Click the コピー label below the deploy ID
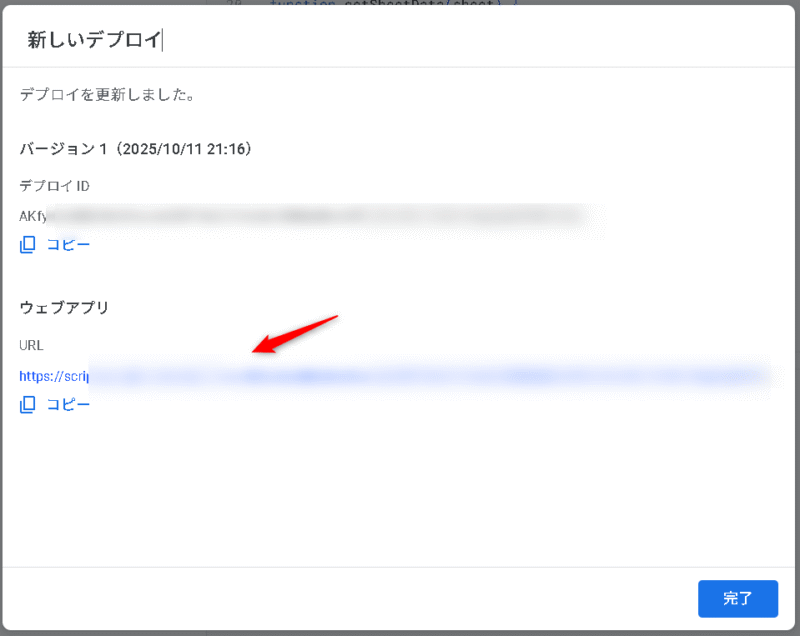The height and width of the screenshot is (636, 800). click(x=68, y=244)
